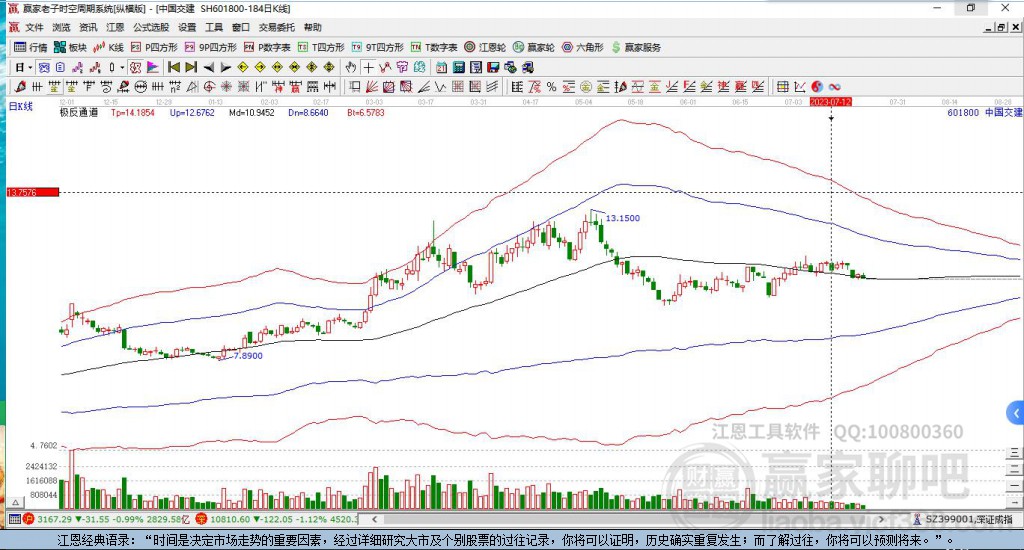
Task: Select the gann fan lines icon
Action: coord(370,87)
